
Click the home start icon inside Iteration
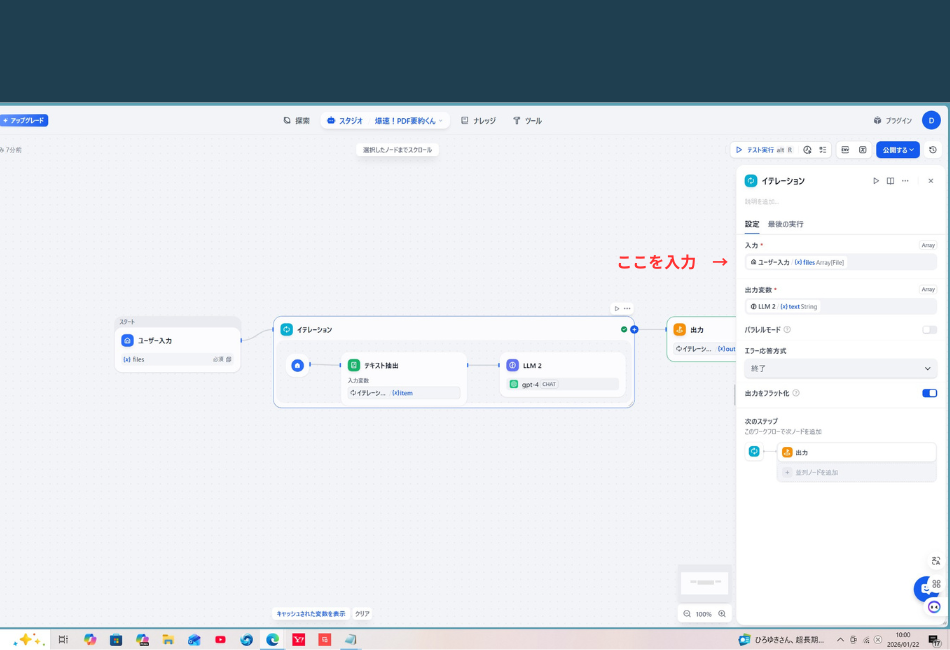pyautogui.click(x=297, y=365)
